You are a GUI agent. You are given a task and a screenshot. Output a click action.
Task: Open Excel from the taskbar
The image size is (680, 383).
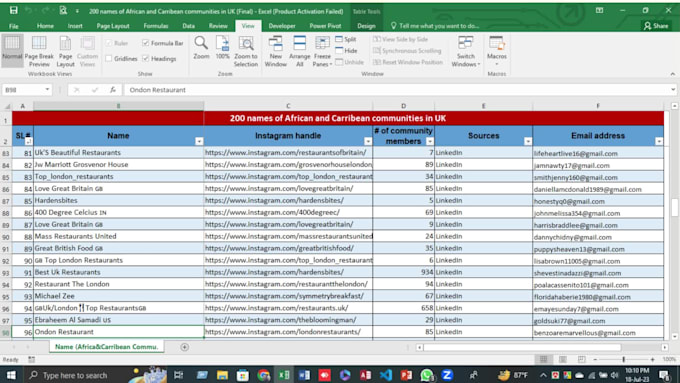(x=284, y=375)
